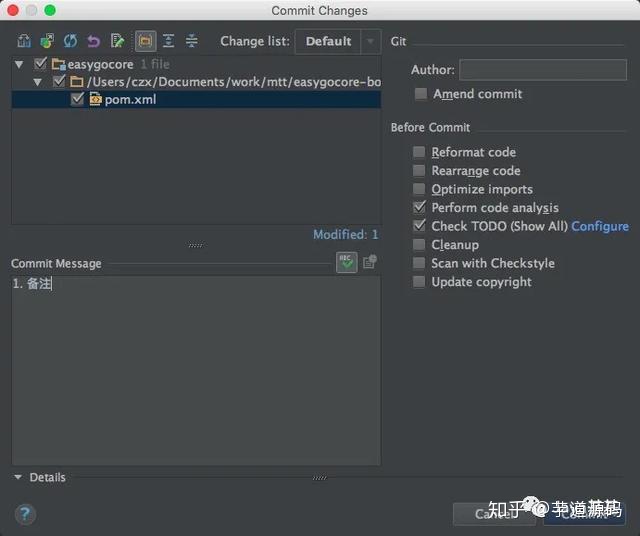Image resolution: width=640 pixels, height=536 pixels.
Task: Select the /Users/czx/Documents directory row
Action: click(x=196, y=82)
